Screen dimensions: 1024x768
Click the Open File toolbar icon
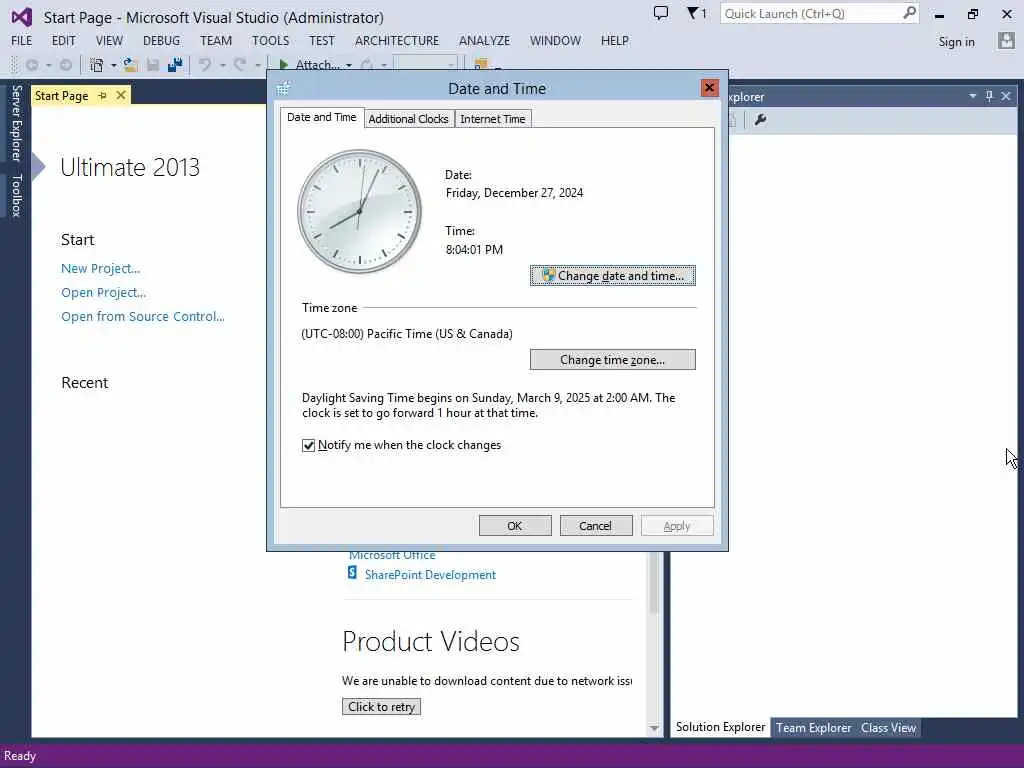(131, 65)
